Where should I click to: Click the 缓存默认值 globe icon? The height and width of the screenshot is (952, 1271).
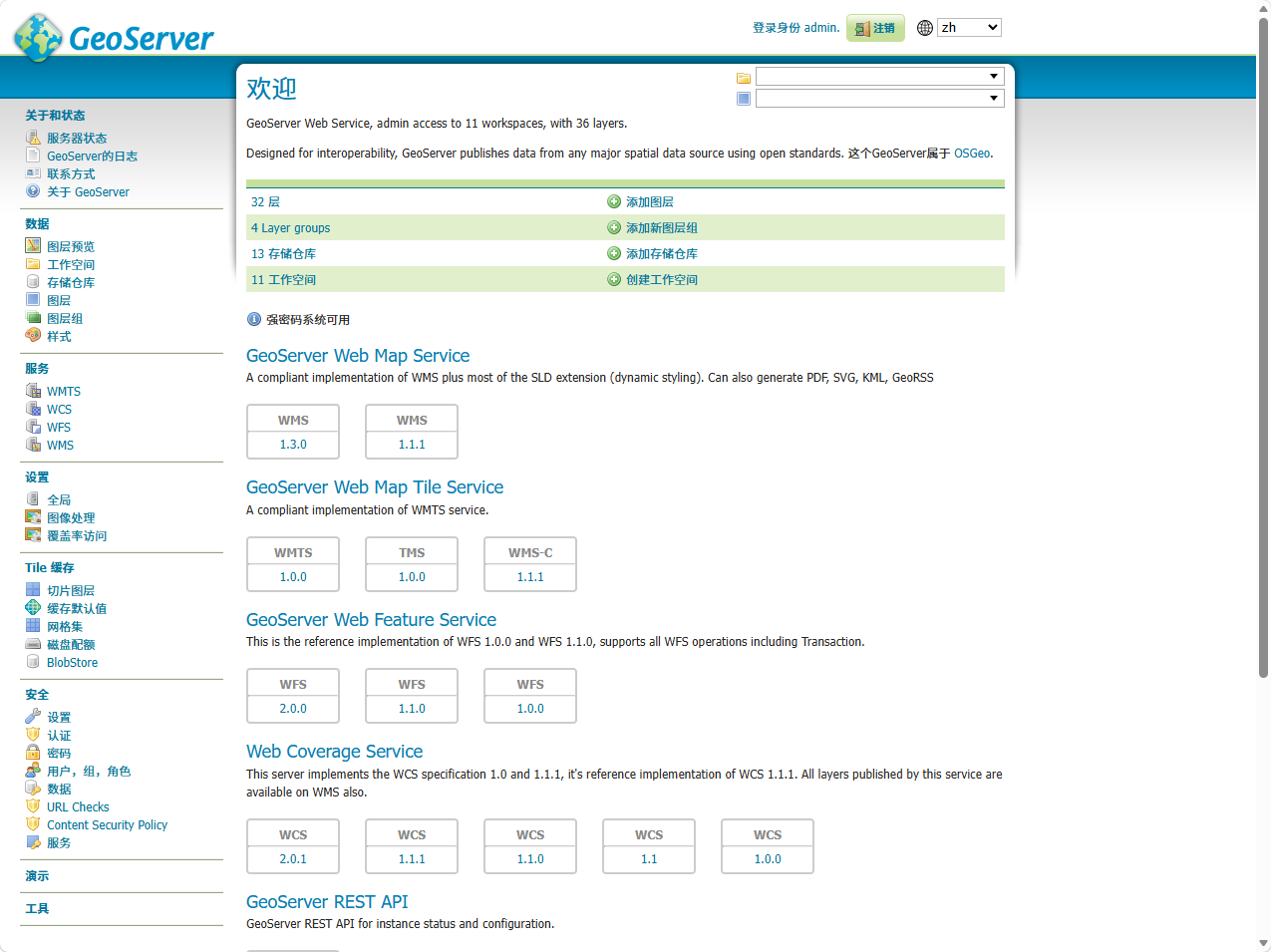tap(33, 608)
